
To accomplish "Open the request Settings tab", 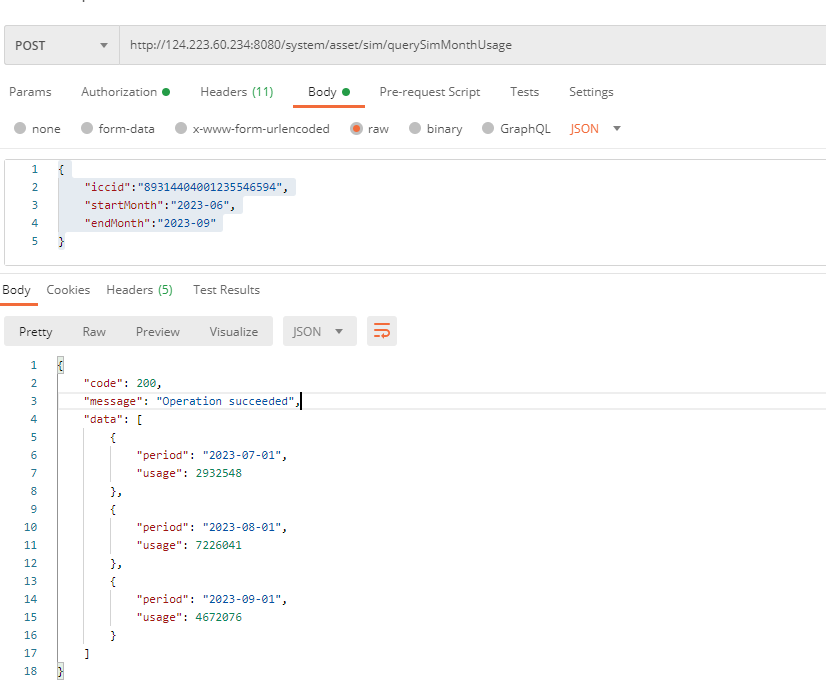I will [591, 92].
